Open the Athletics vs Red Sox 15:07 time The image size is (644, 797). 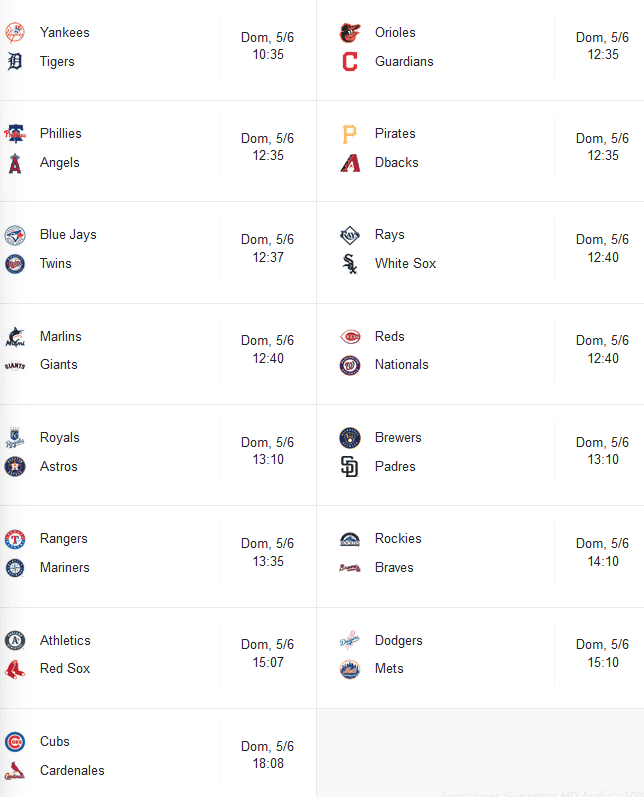pos(267,654)
